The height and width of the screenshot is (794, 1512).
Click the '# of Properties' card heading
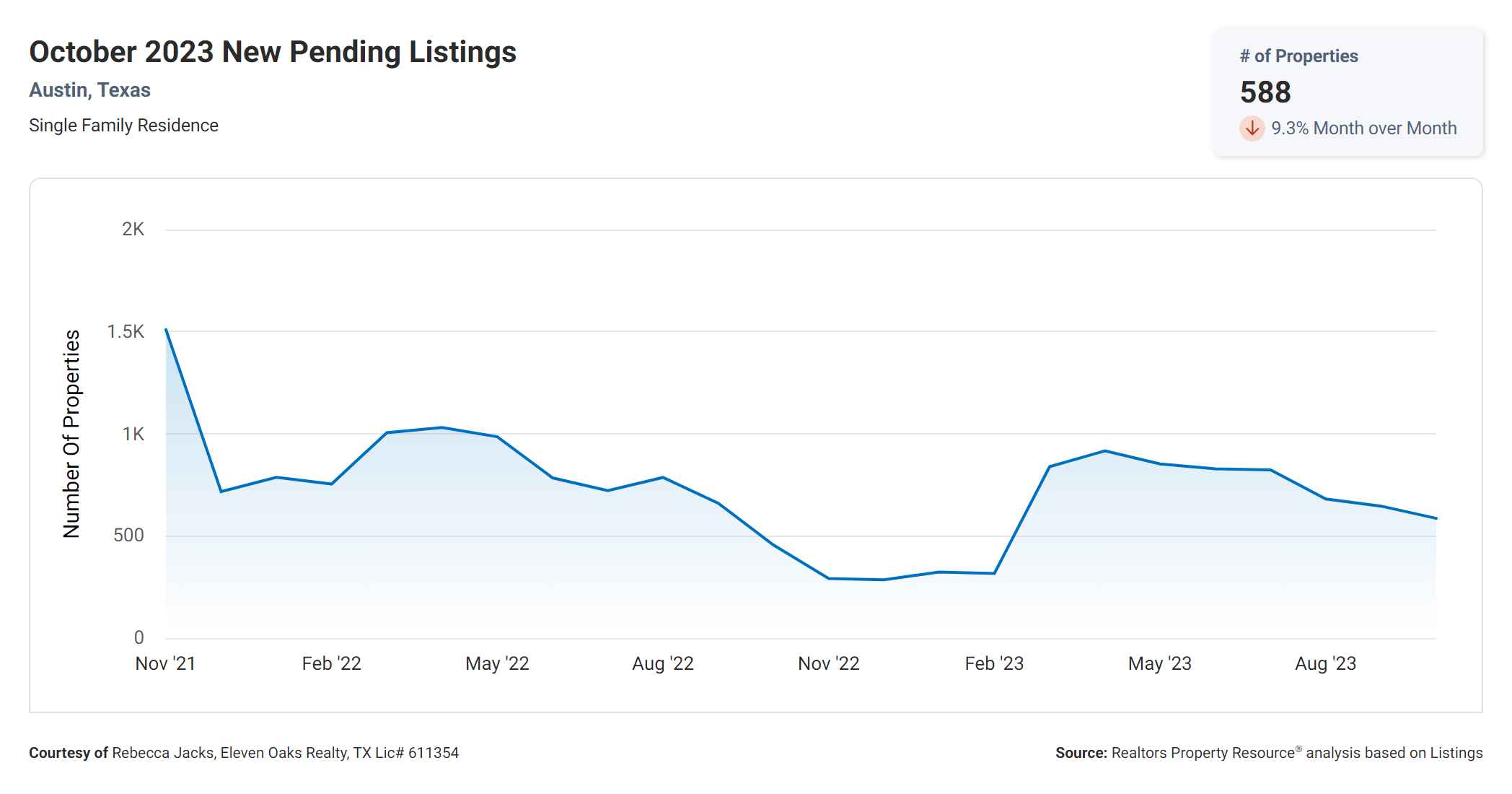click(1298, 56)
